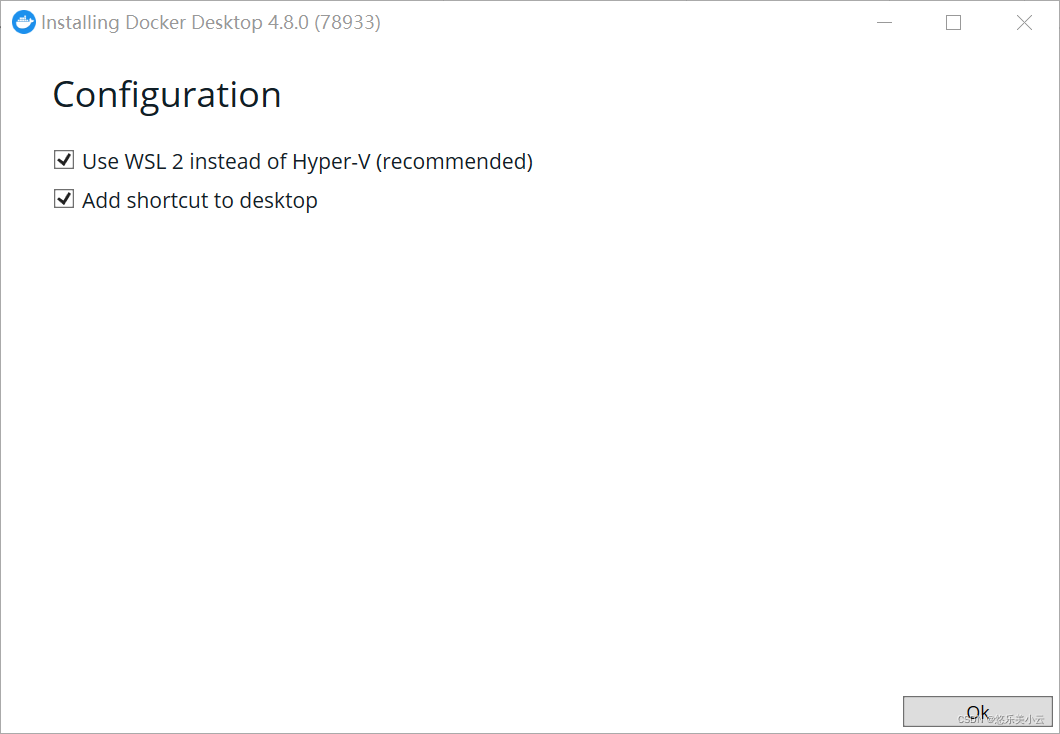
Task: Click the maximize icon in the title bar
Action: [x=953, y=22]
